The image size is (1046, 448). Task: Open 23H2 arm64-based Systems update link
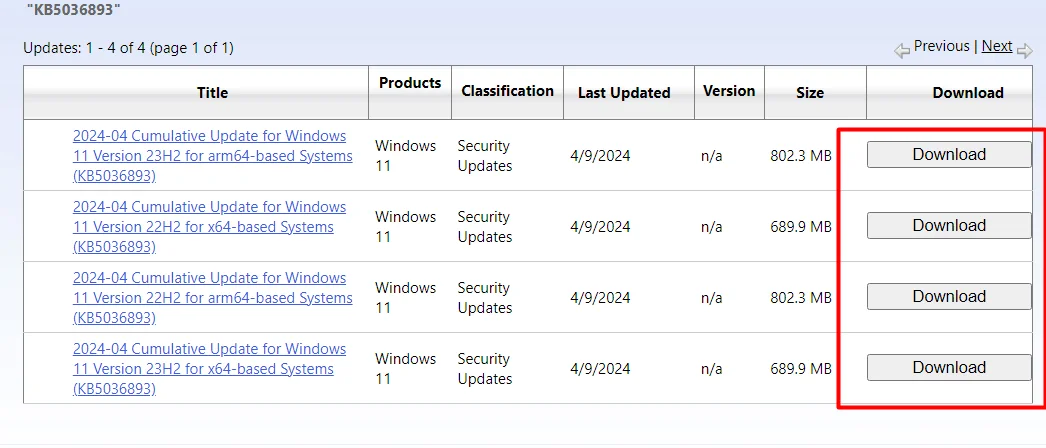pyautogui.click(x=213, y=156)
